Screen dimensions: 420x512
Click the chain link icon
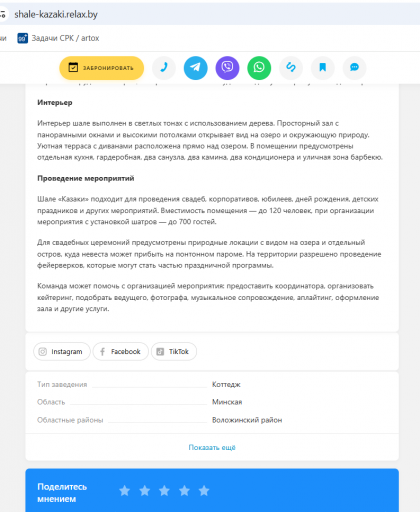click(291, 68)
